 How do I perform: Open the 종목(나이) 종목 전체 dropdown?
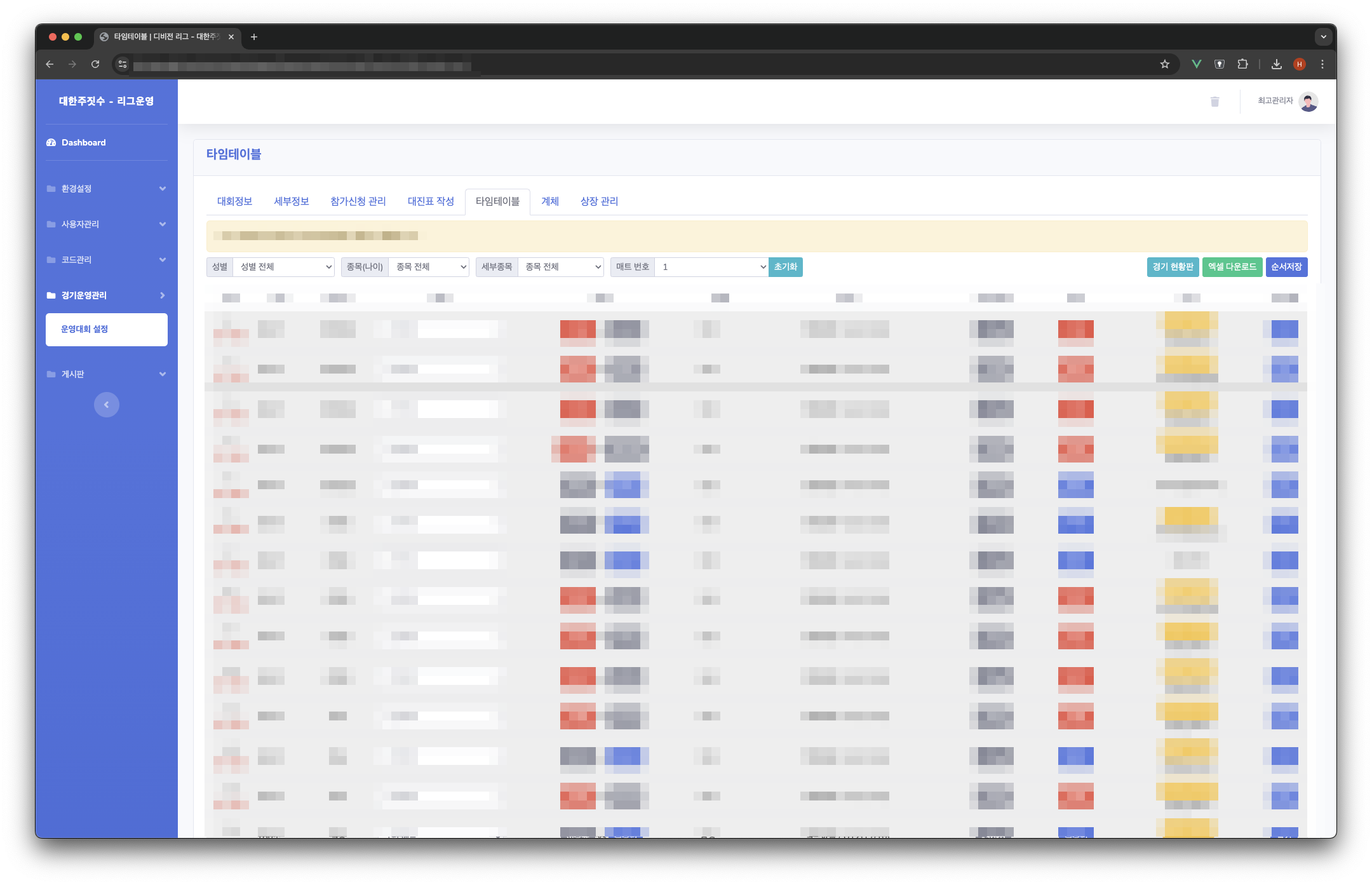point(429,267)
